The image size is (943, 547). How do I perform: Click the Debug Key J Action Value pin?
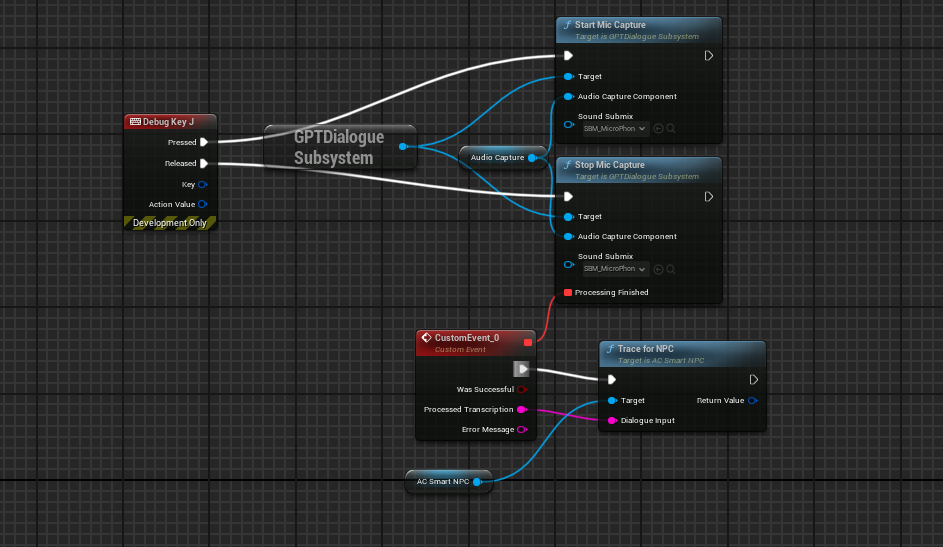203,204
